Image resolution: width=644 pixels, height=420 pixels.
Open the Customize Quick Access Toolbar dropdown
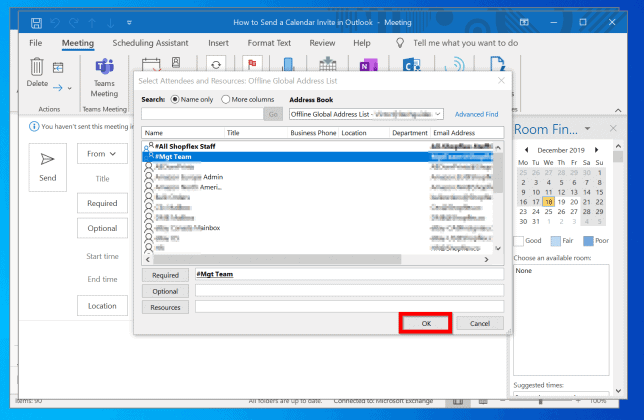point(129,23)
